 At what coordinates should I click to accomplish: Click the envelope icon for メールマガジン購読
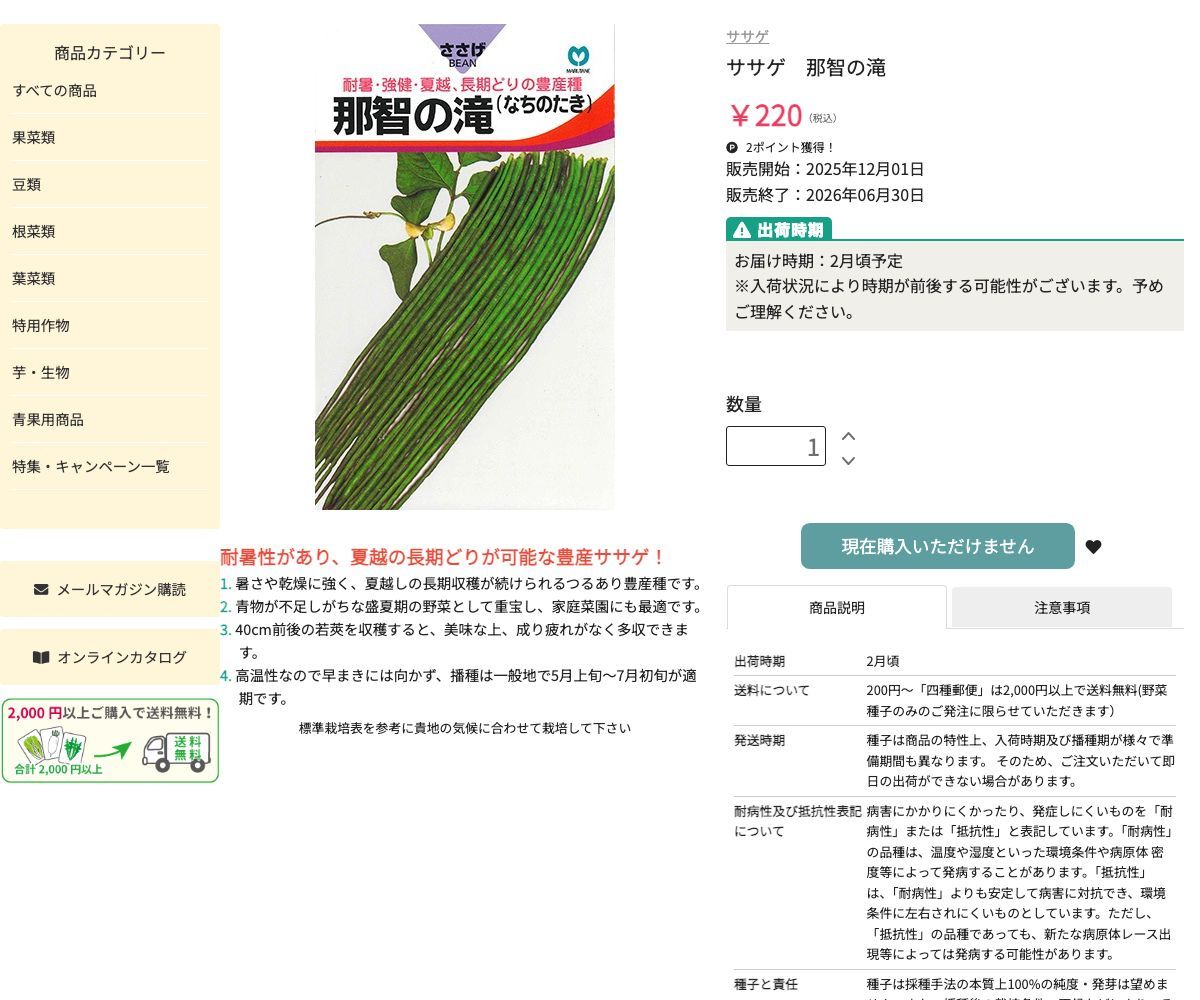click(x=39, y=589)
